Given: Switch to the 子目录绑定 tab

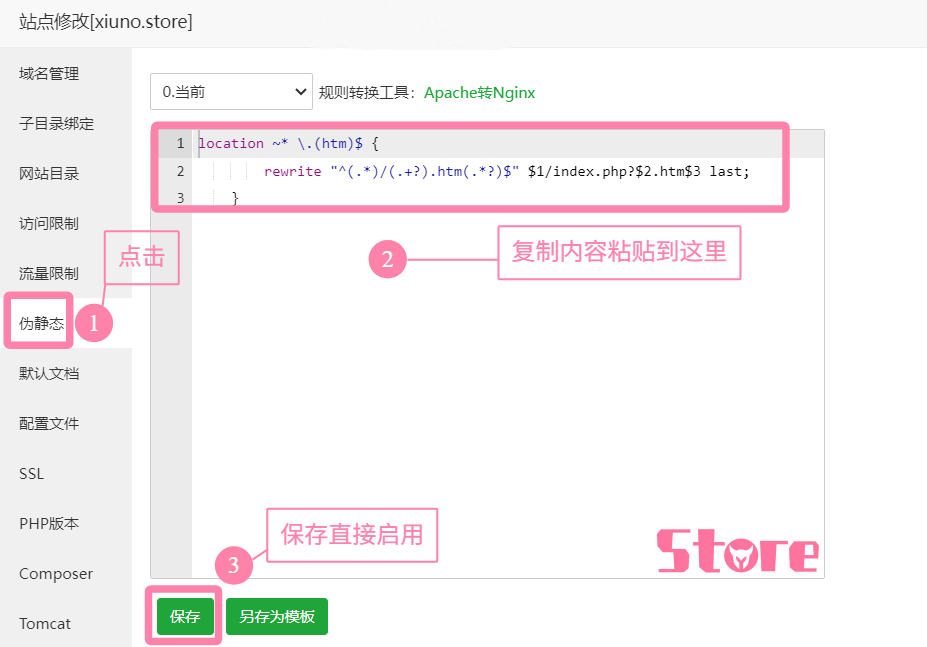Looking at the screenshot, I should 56,124.
